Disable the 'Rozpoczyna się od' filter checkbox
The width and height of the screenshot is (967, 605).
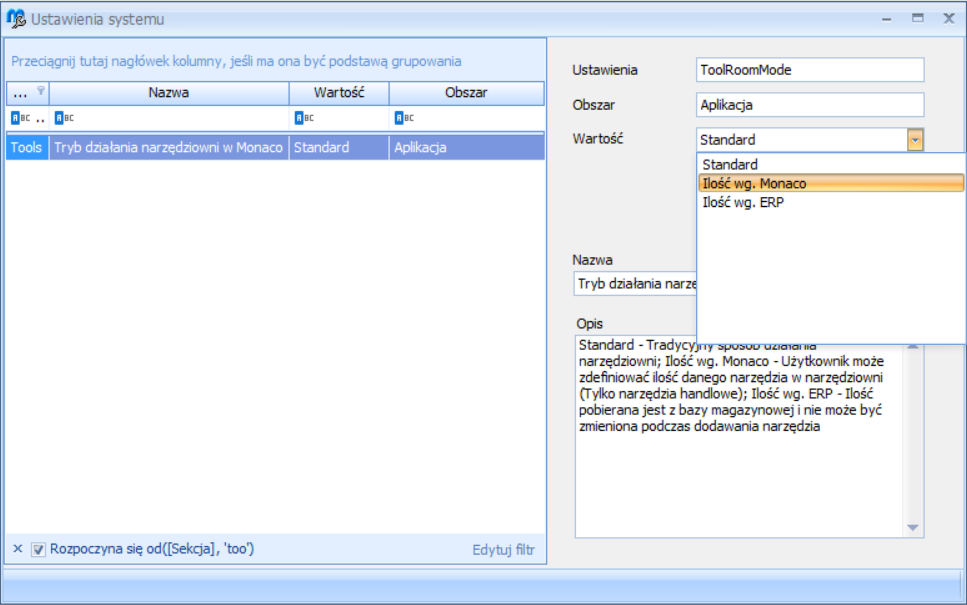38,549
